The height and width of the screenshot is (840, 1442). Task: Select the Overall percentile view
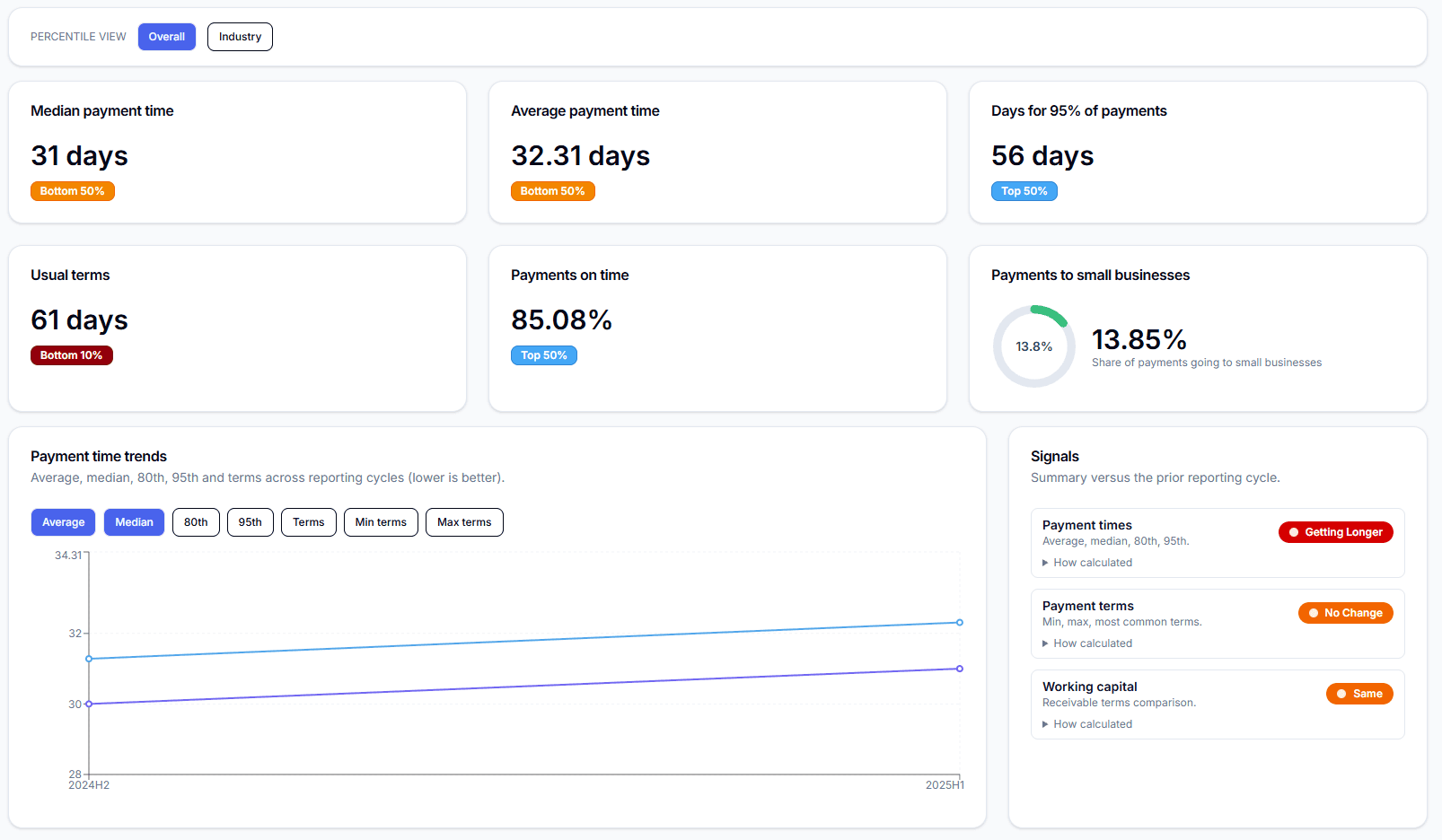point(166,37)
